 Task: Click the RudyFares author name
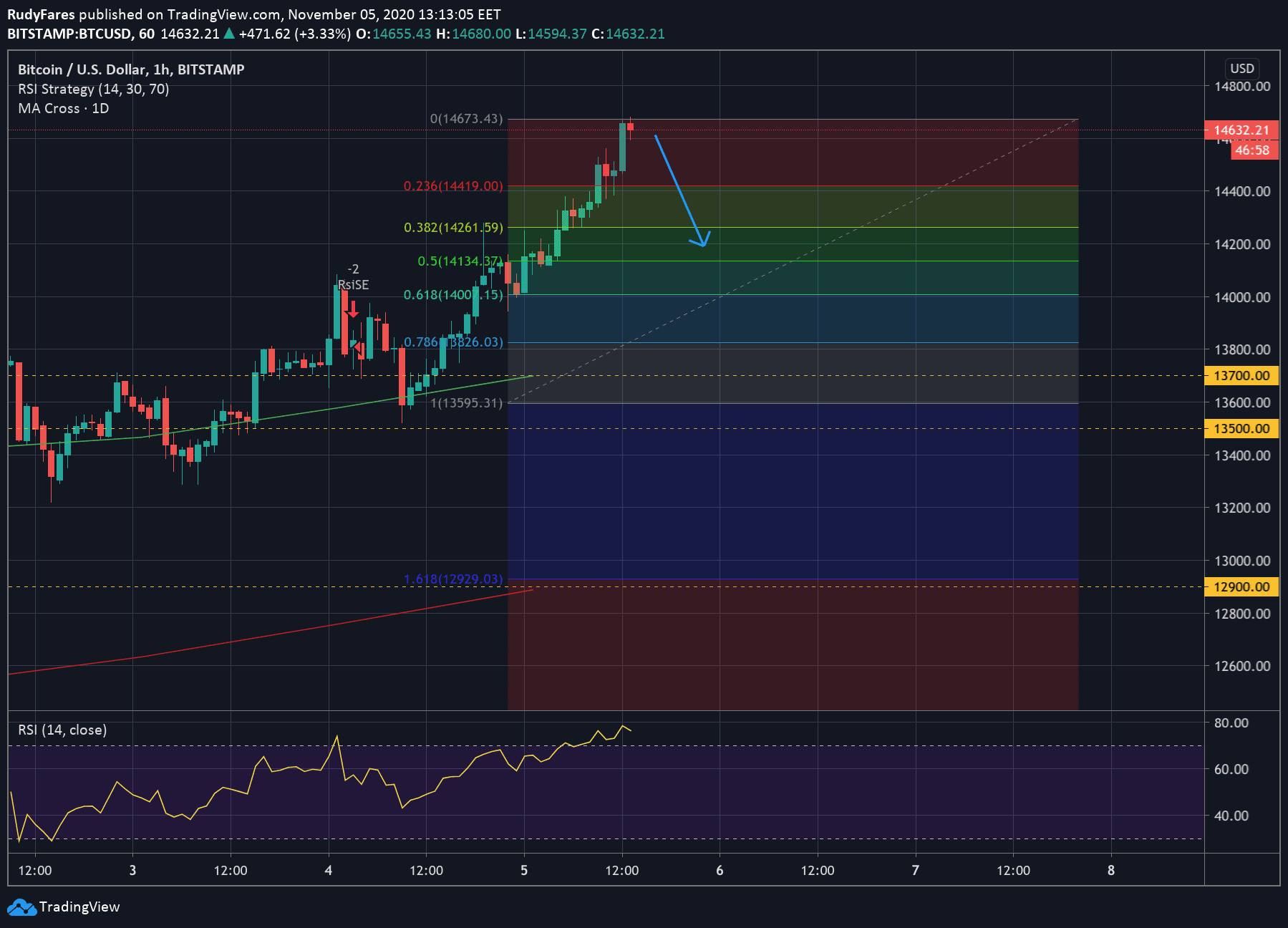tap(41, 14)
